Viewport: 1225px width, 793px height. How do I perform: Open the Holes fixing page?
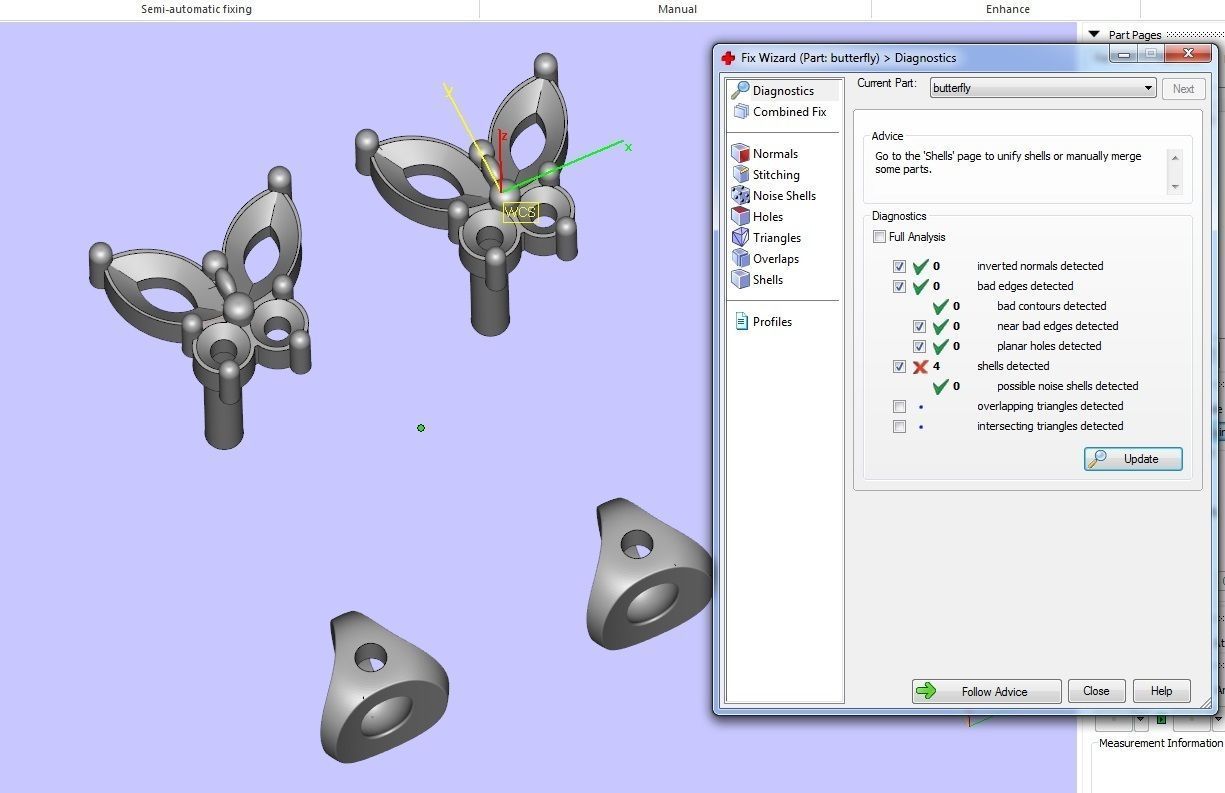coord(758,216)
